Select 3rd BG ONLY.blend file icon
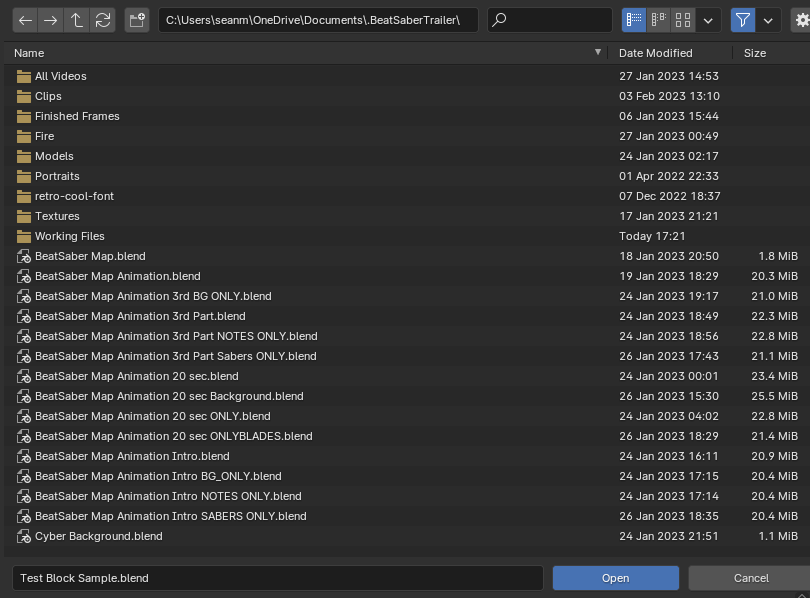This screenshot has height=598, width=810. pyautogui.click(x=24, y=296)
